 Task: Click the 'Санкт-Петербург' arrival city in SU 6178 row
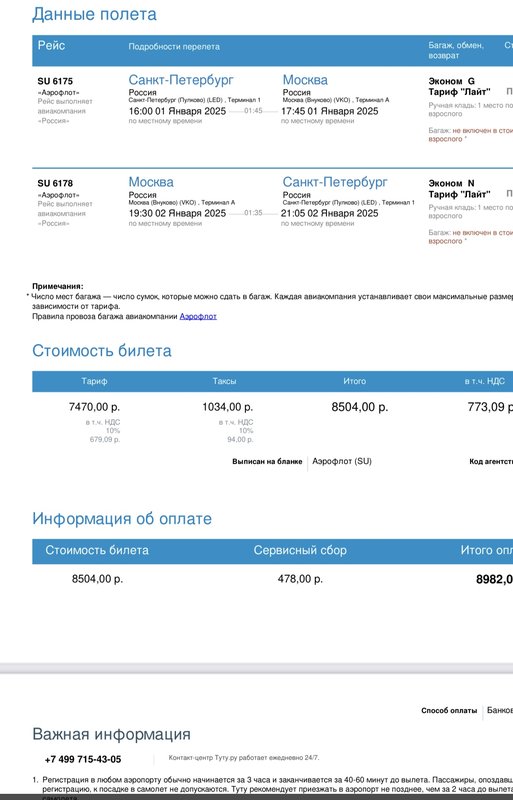335,182
